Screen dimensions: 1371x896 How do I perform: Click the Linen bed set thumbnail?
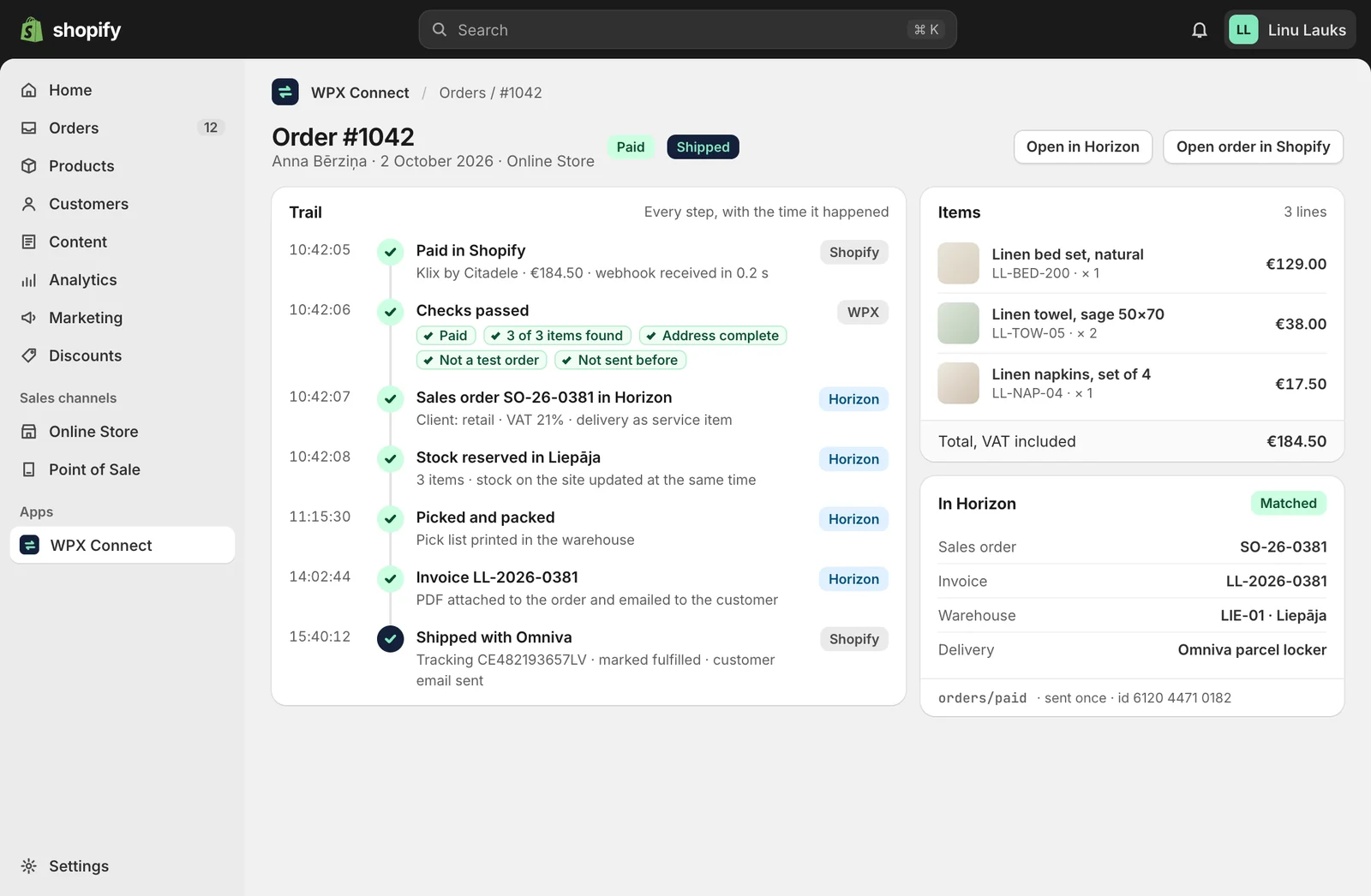[x=958, y=263]
